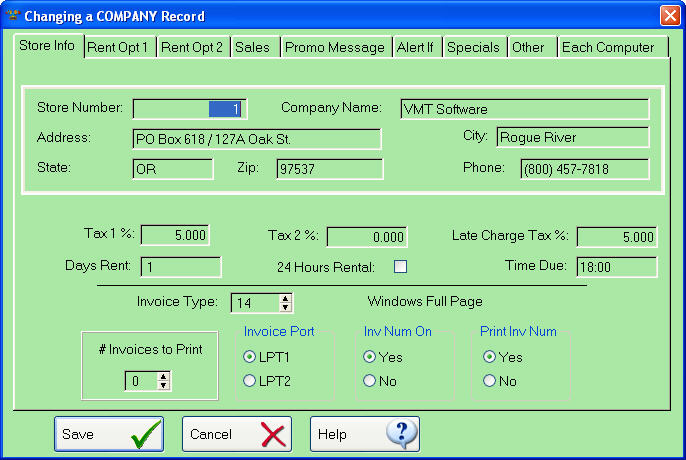Image resolution: width=686 pixels, height=460 pixels.
Task: Increase the Invoice Type spinner value
Action: click(286, 298)
